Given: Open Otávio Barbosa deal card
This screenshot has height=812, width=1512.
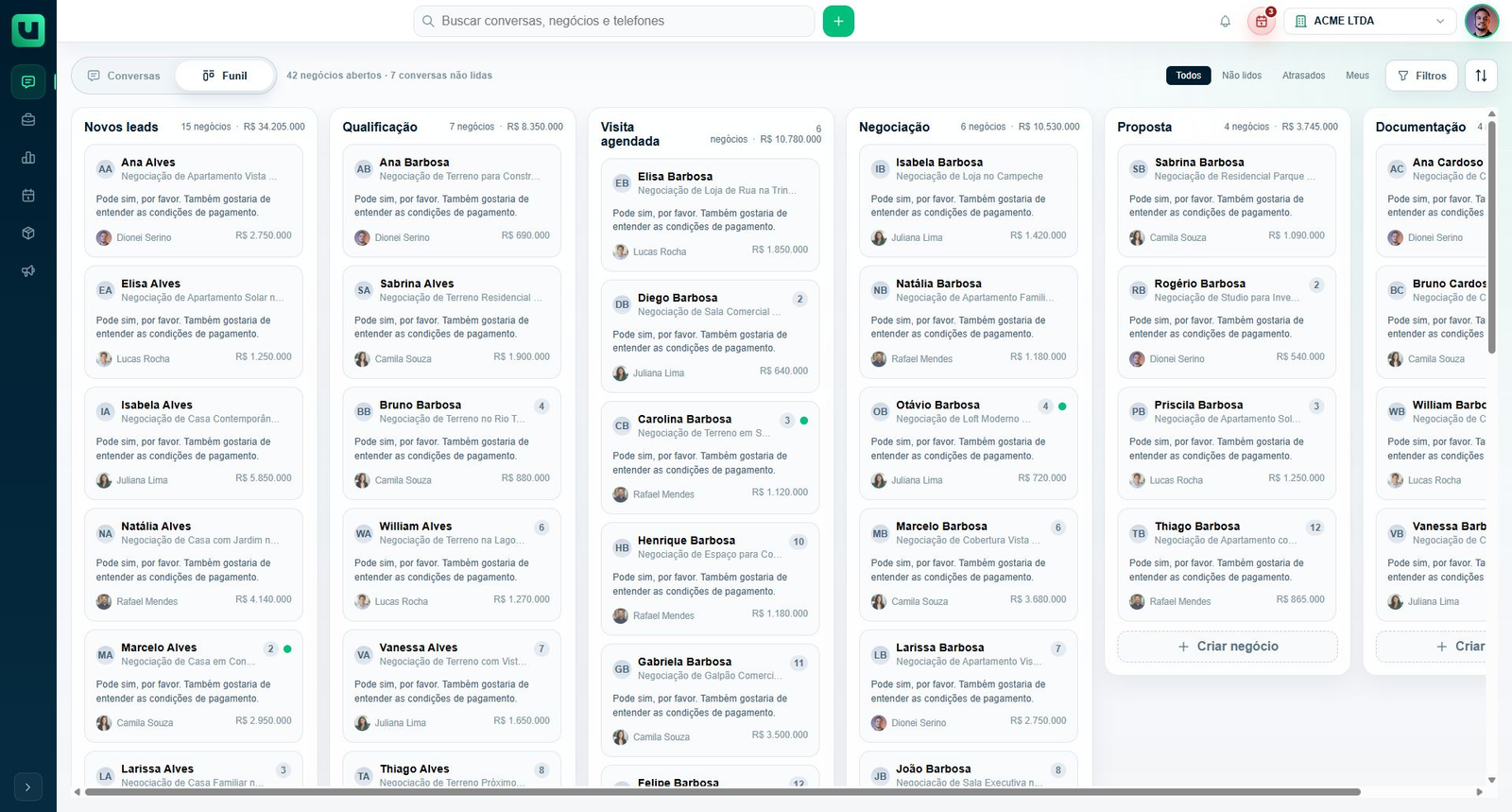Looking at the screenshot, I should (x=969, y=443).
